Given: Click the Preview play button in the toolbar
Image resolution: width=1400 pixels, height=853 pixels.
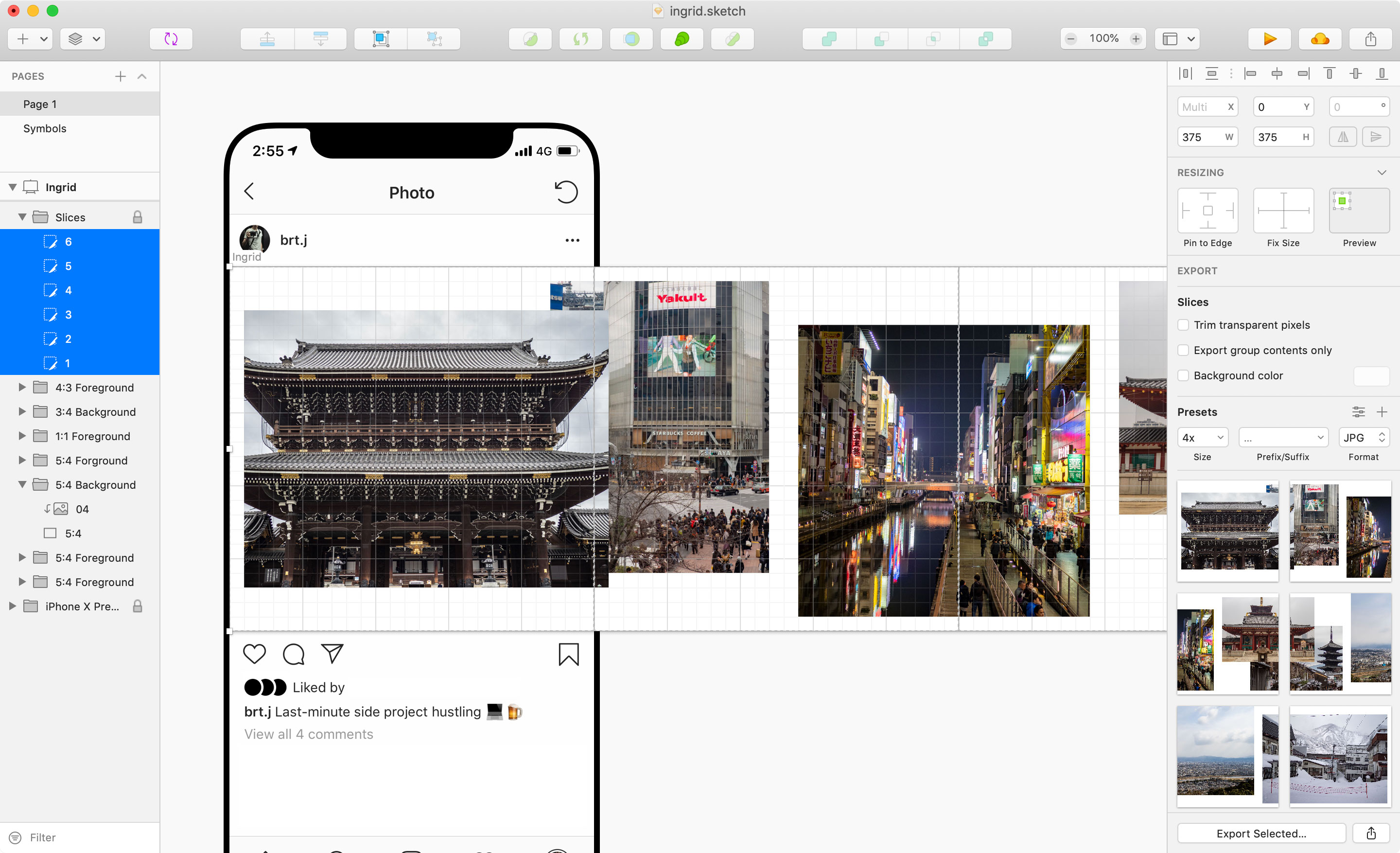Looking at the screenshot, I should tap(1269, 38).
